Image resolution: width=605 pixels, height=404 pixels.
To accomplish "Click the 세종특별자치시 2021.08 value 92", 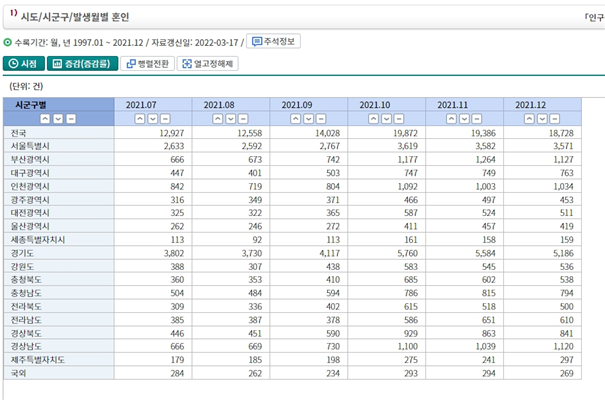I will click(x=257, y=240).
